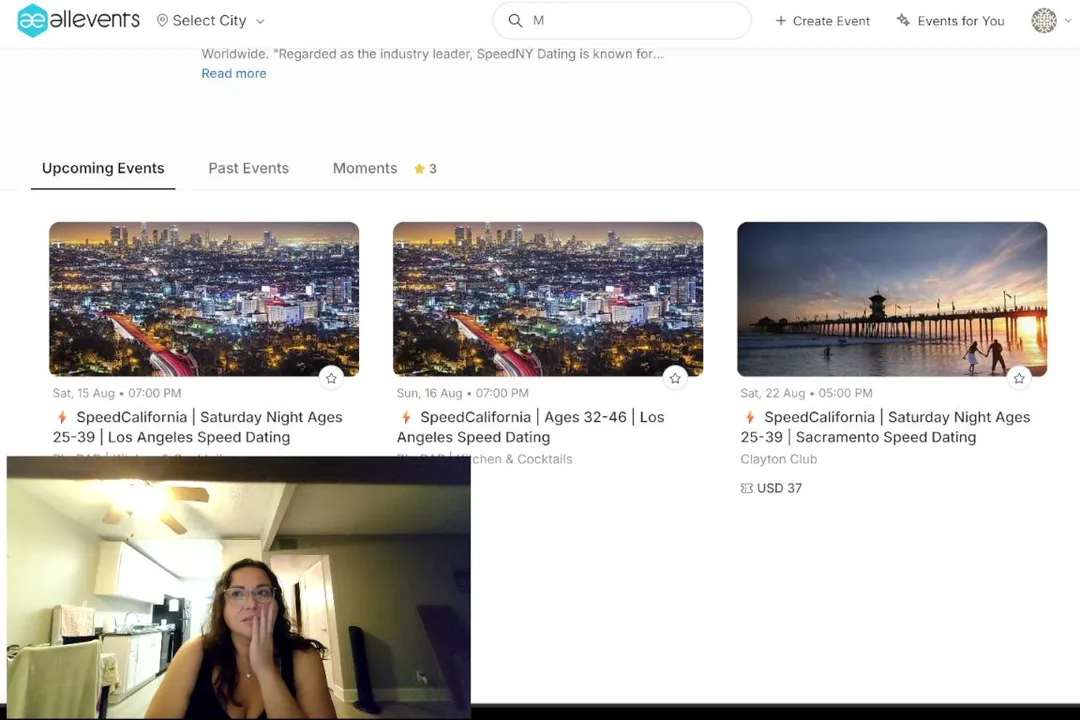This screenshot has height=720, width=1080.
Task: Click lightning icon on Sacramento event title
Action: click(x=750, y=418)
